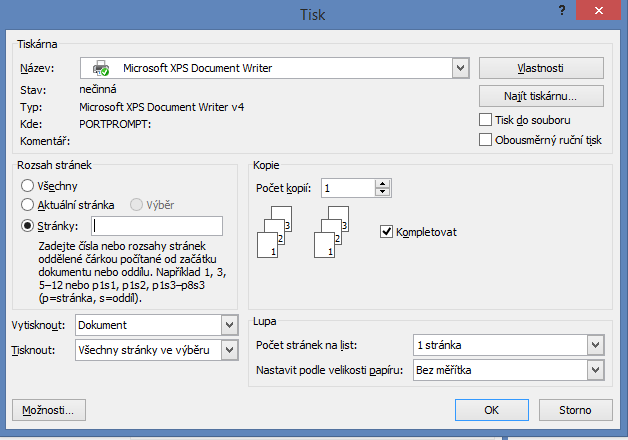
Task: Click the Najít tiskárnu button
Action: point(541,96)
